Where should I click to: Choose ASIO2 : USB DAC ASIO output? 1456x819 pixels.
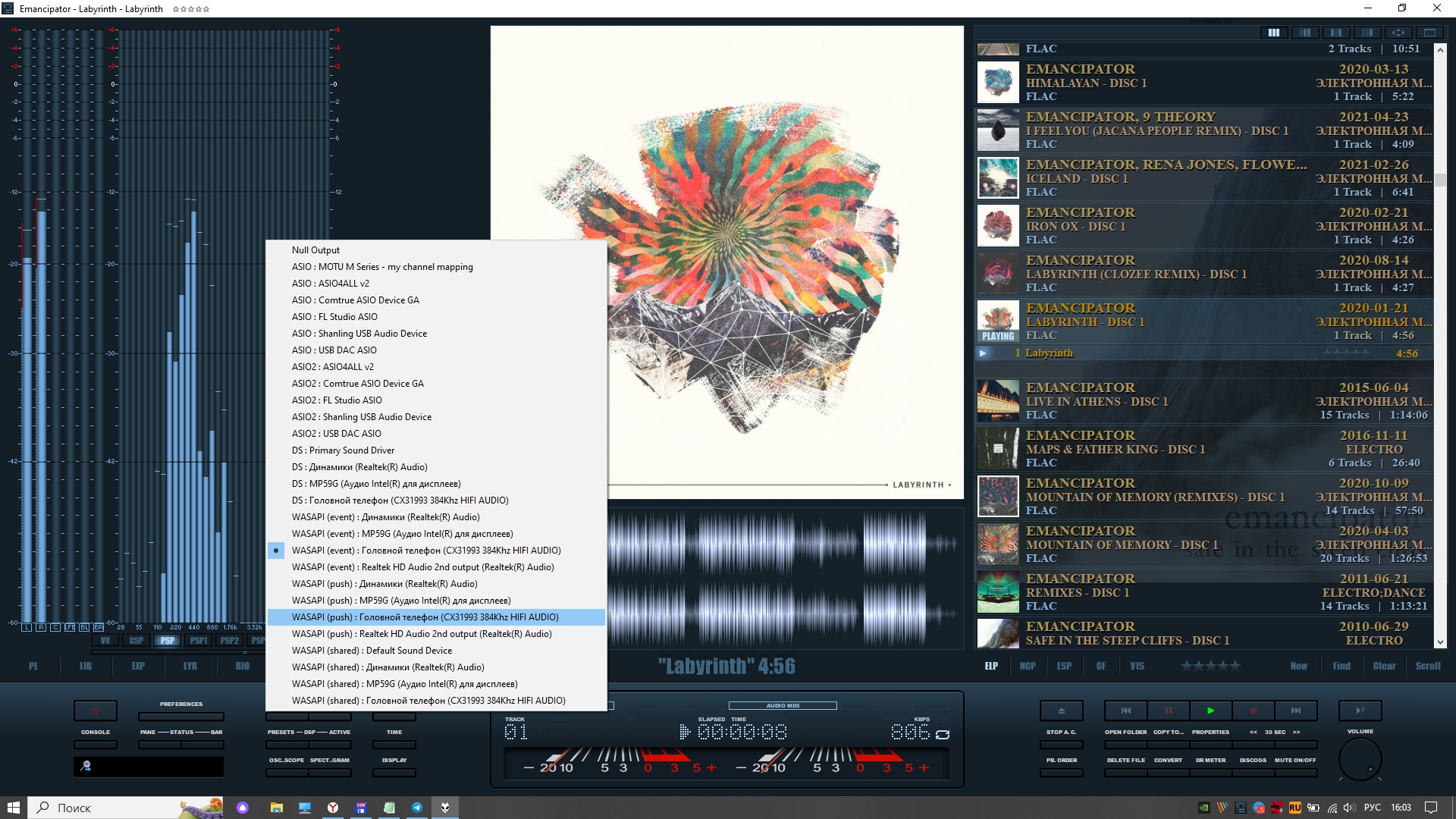coord(437,434)
